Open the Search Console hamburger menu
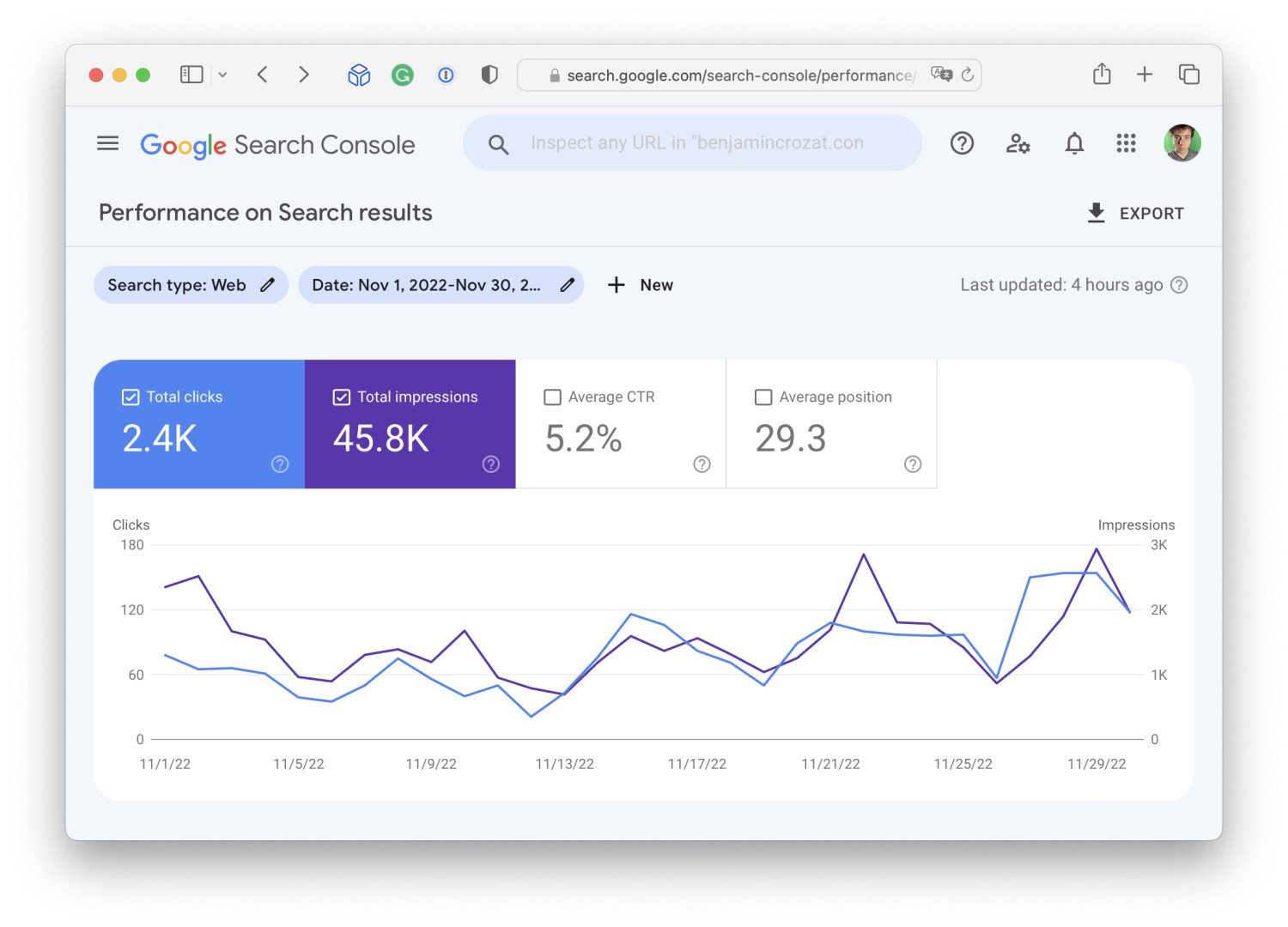This screenshot has height=927, width=1288. (x=107, y=143)
